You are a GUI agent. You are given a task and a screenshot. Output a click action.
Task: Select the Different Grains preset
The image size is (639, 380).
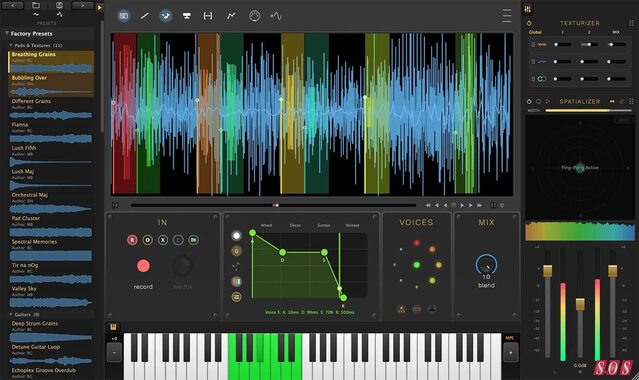coord(51,108)
